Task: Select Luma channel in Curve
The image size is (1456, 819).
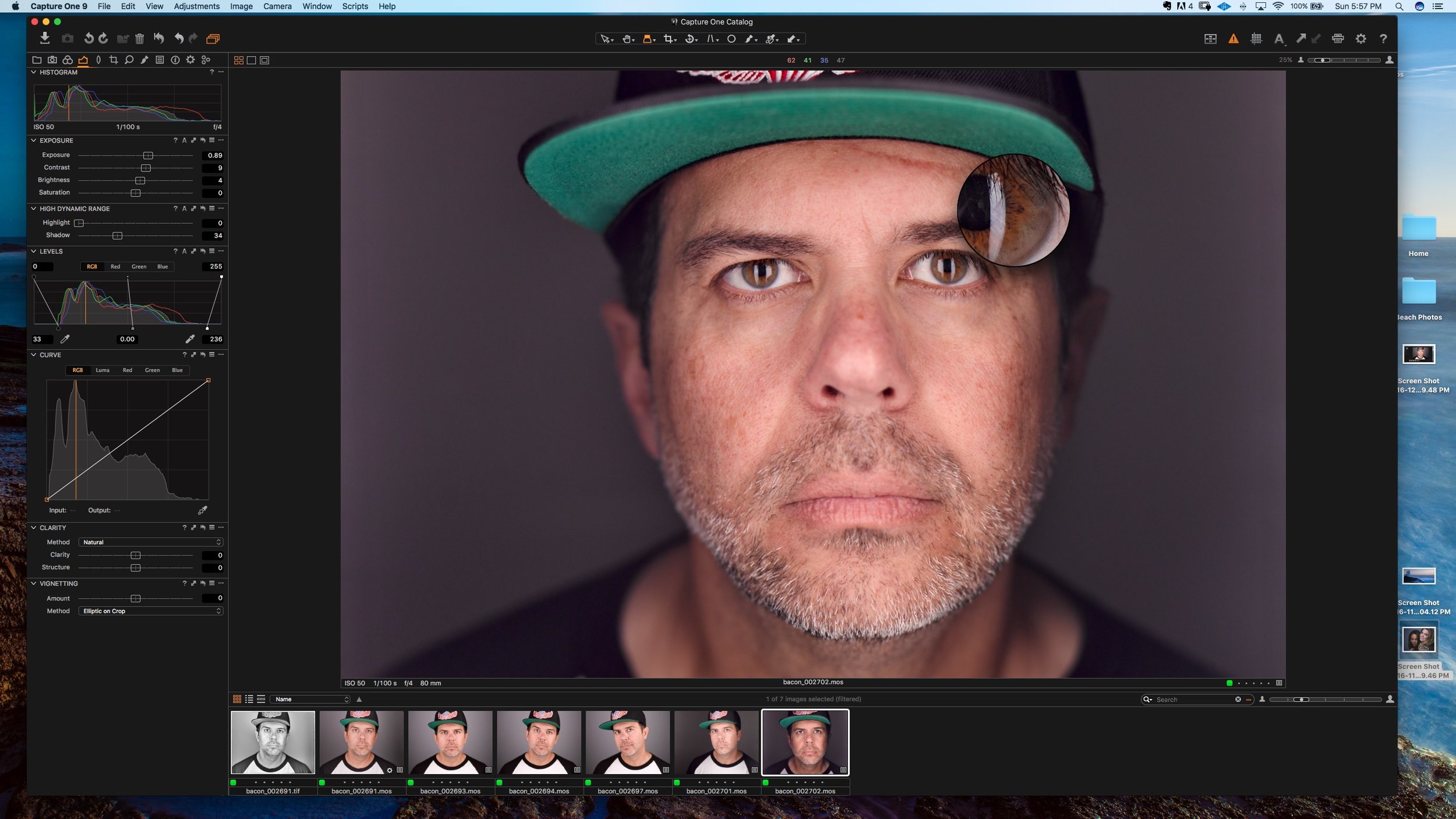Action: tap(103, 370)
